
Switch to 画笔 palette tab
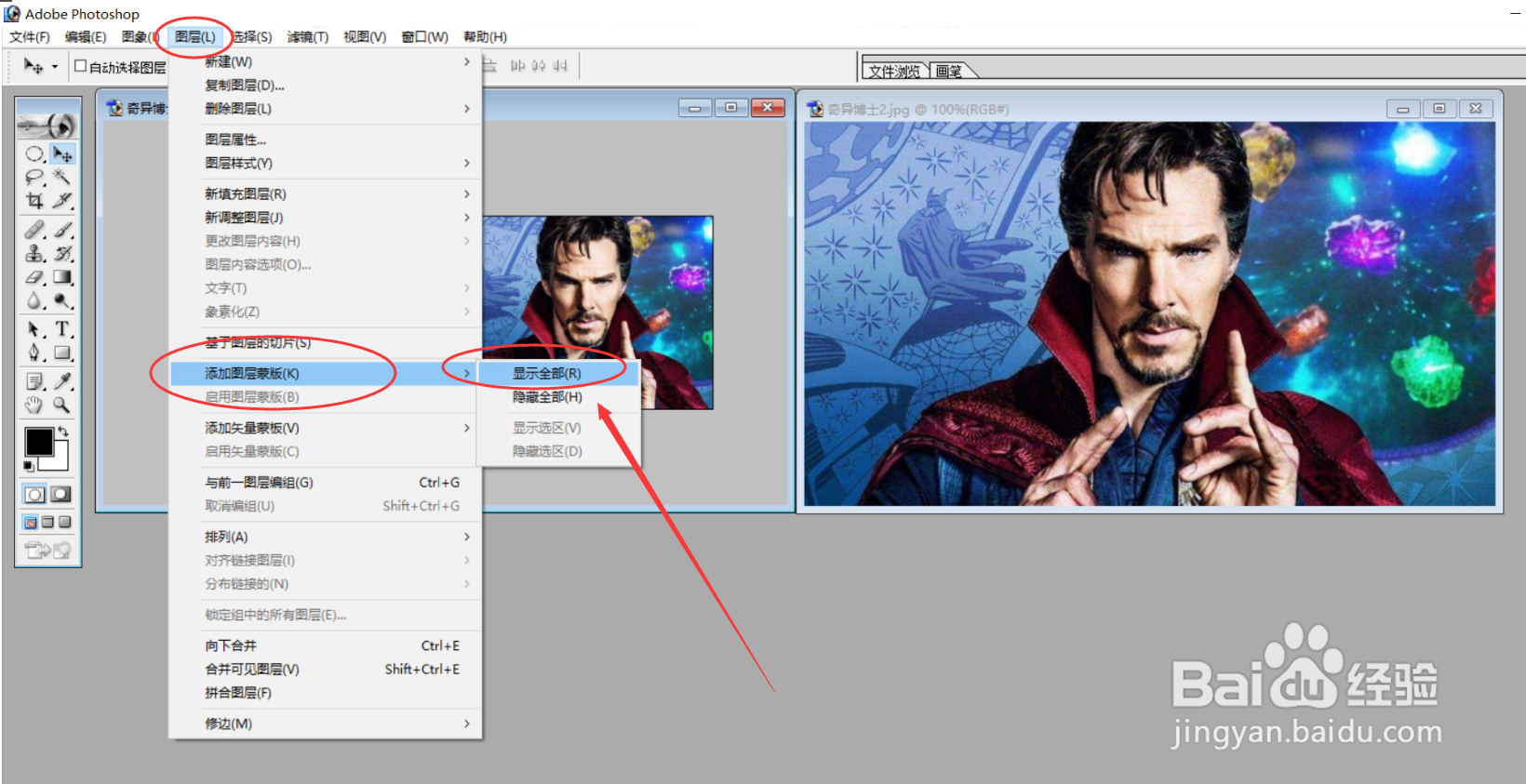tap(949, 71)
